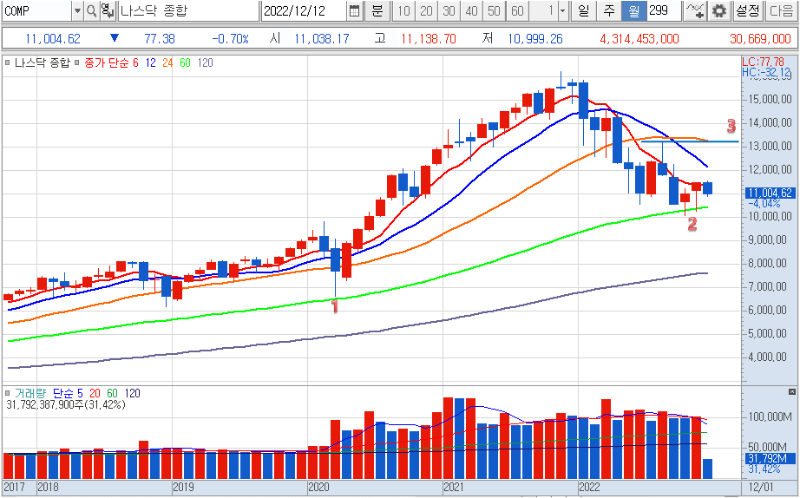Click the small icon at the volume panel corner

[x=792, y=392]
